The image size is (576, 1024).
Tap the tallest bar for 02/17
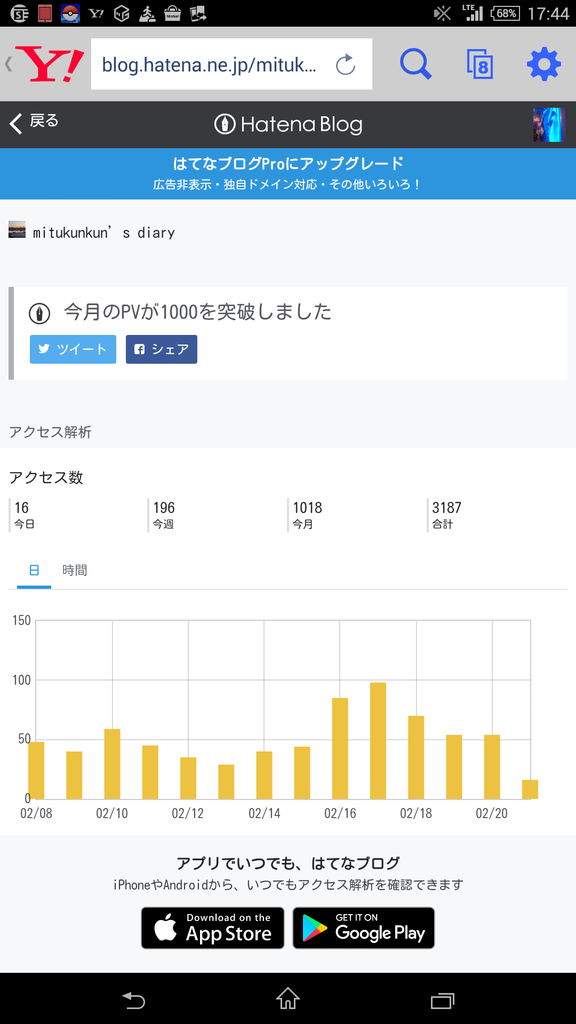coord(378,741)
